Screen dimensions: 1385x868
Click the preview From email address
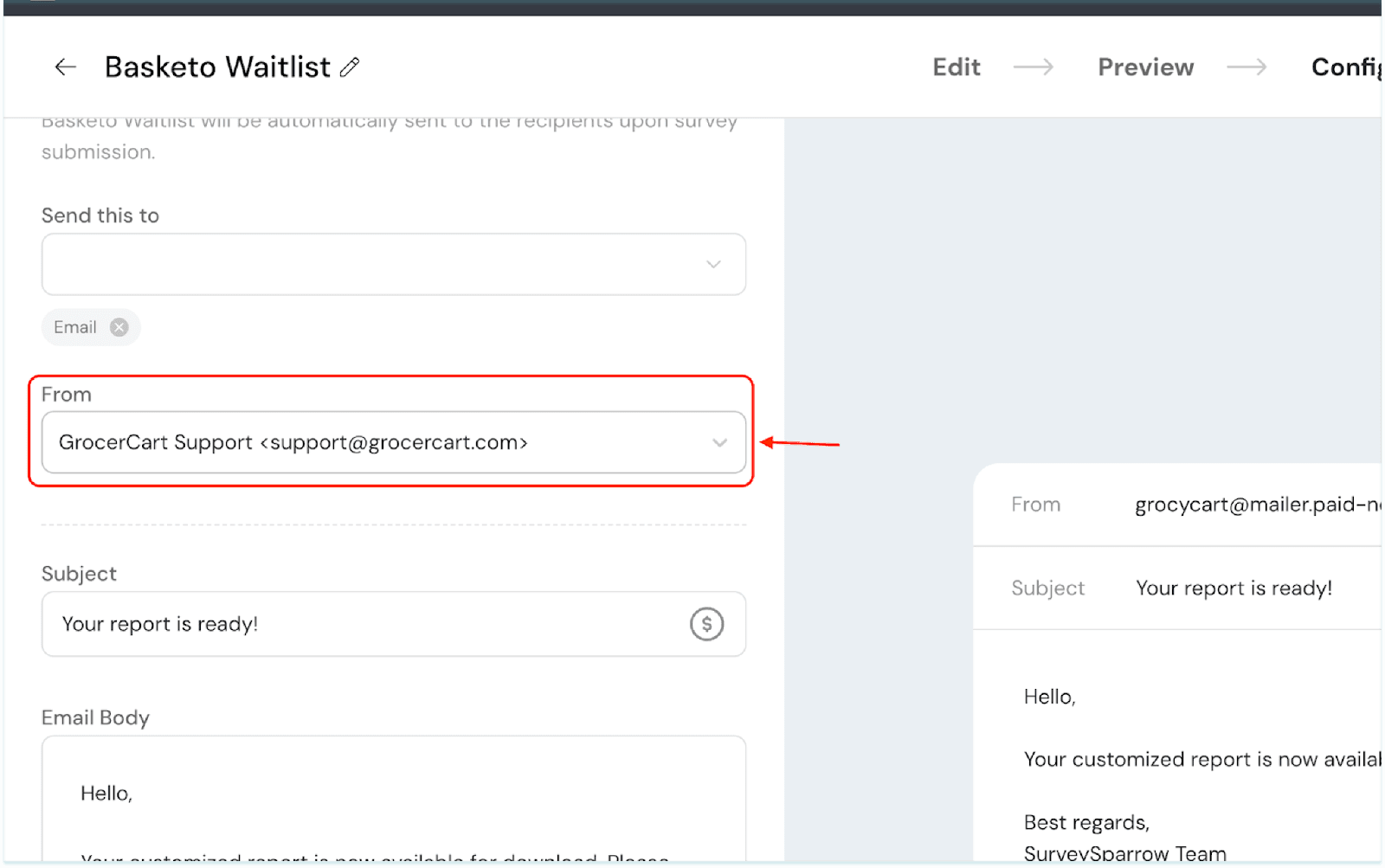click(1255, 505)
